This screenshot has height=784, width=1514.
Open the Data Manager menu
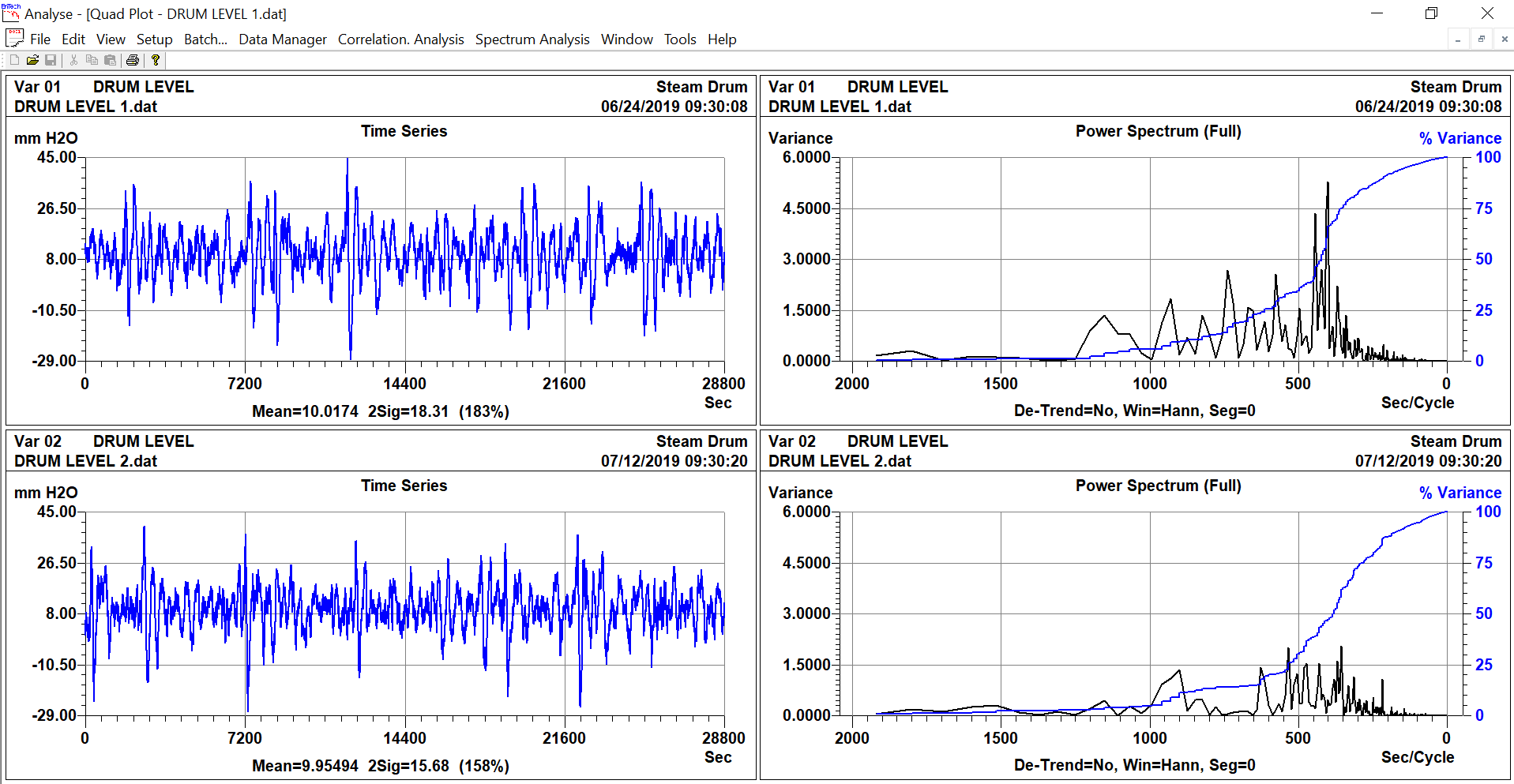point(283,39)
